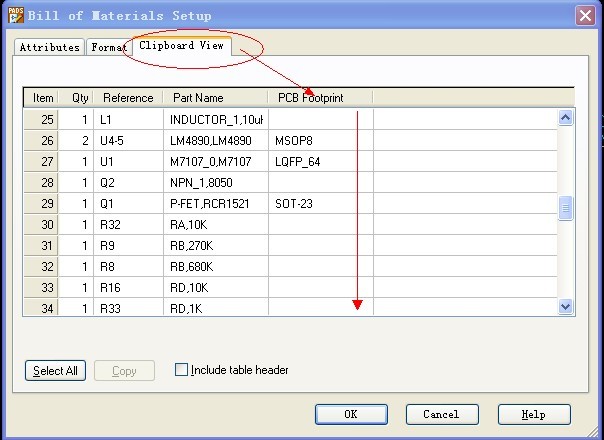Viewport: 604px width, 440px height.
Task: Click the PADS application icon in title bar
Action: point(16,15)
